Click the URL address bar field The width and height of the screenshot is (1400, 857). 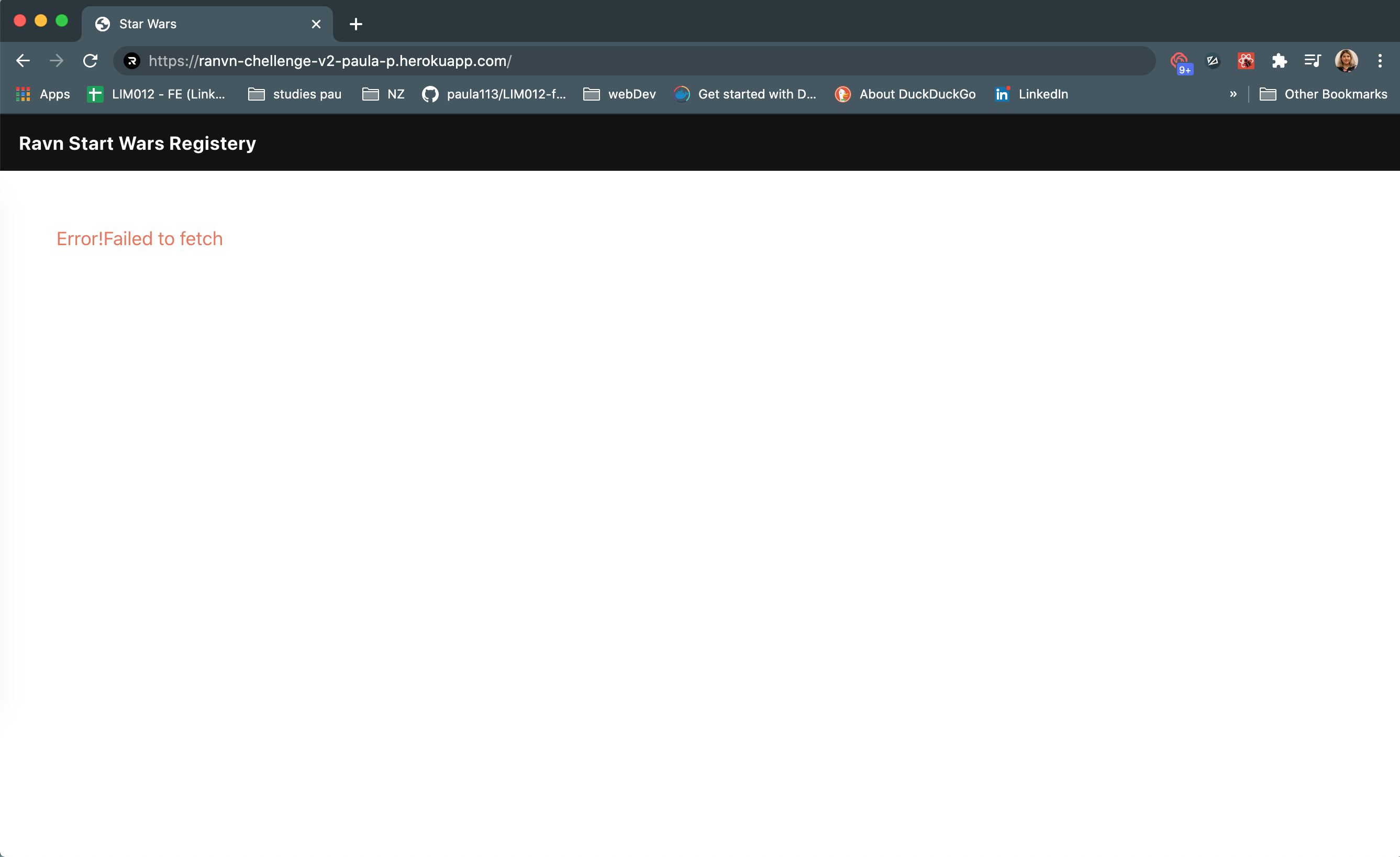625,61
